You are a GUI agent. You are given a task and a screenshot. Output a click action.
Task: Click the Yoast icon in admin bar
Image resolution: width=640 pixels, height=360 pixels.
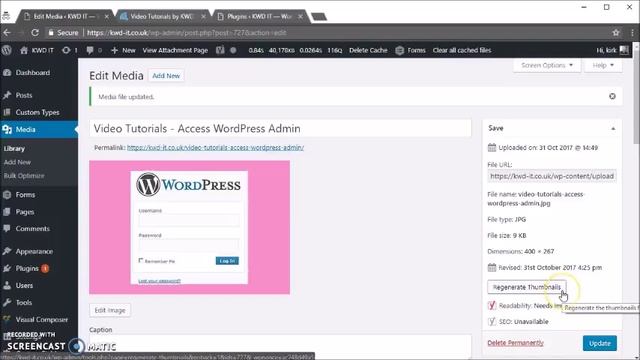(x=220, y=50)
